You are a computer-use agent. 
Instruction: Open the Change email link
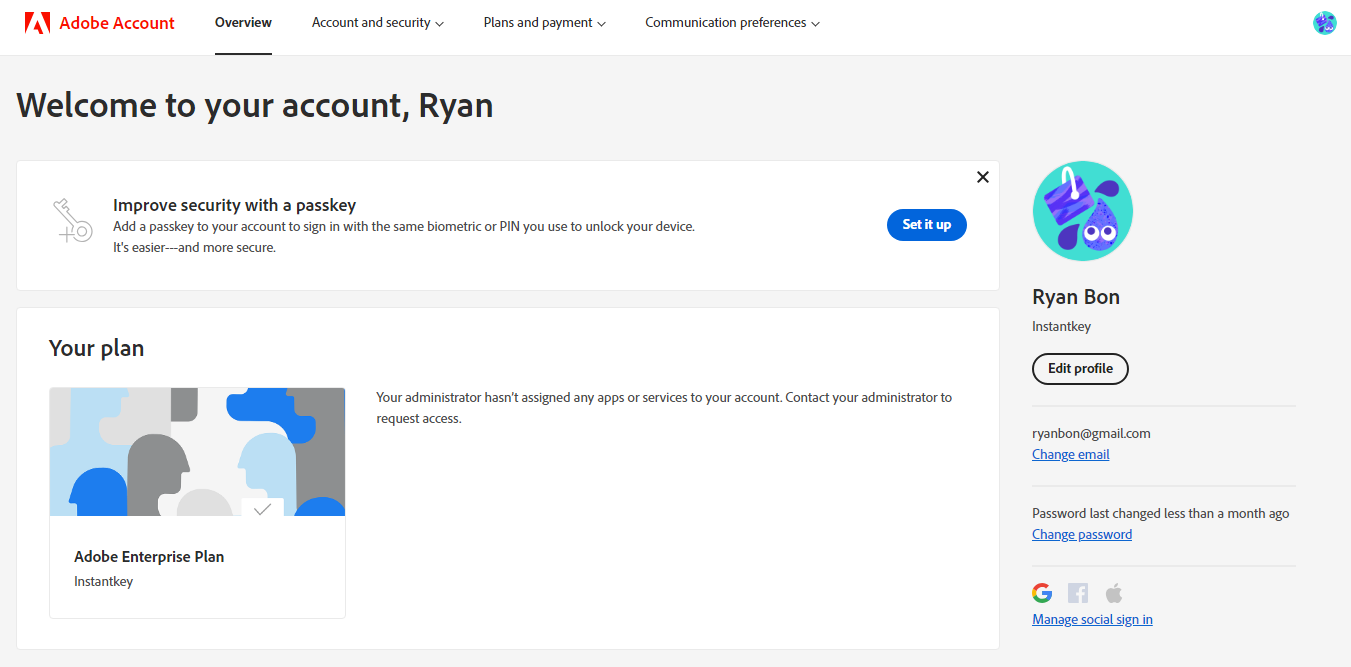click(x=1070, y=455)
